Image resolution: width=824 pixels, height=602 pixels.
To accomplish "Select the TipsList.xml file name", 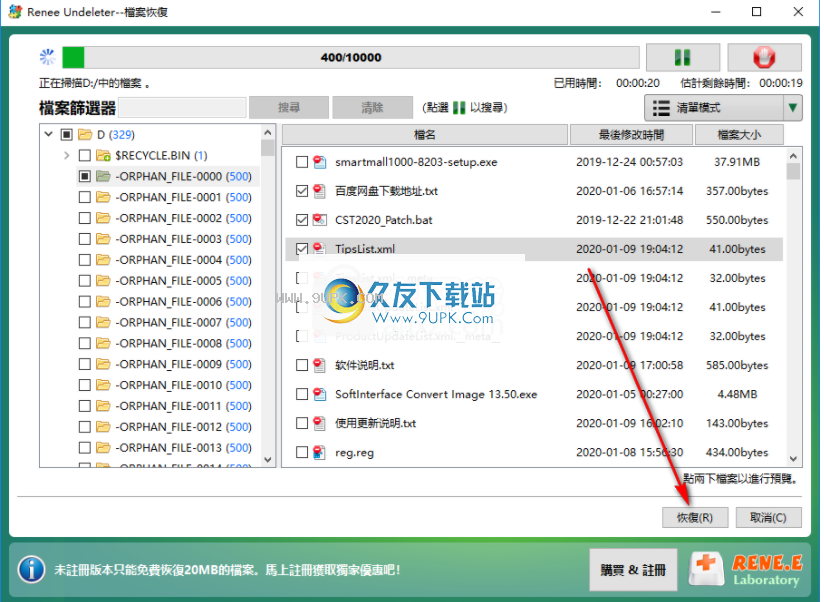I will pyautogui.click(x=365, y=249).
